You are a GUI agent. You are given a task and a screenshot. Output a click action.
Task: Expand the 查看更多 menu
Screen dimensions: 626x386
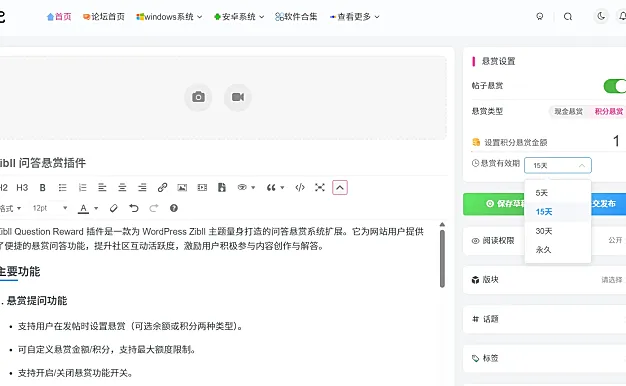[355, 17]
